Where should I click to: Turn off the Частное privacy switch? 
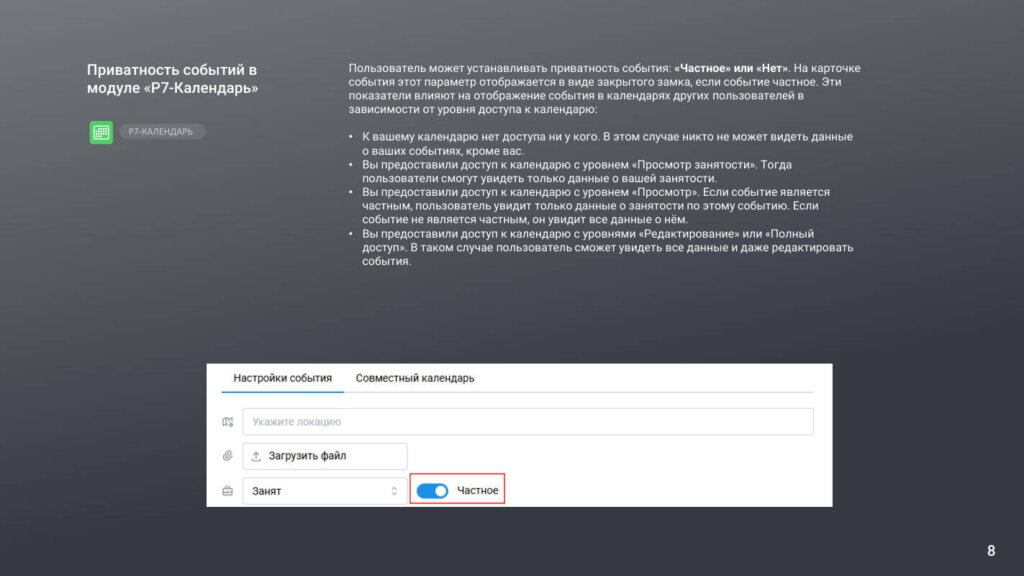click(432, 491)
